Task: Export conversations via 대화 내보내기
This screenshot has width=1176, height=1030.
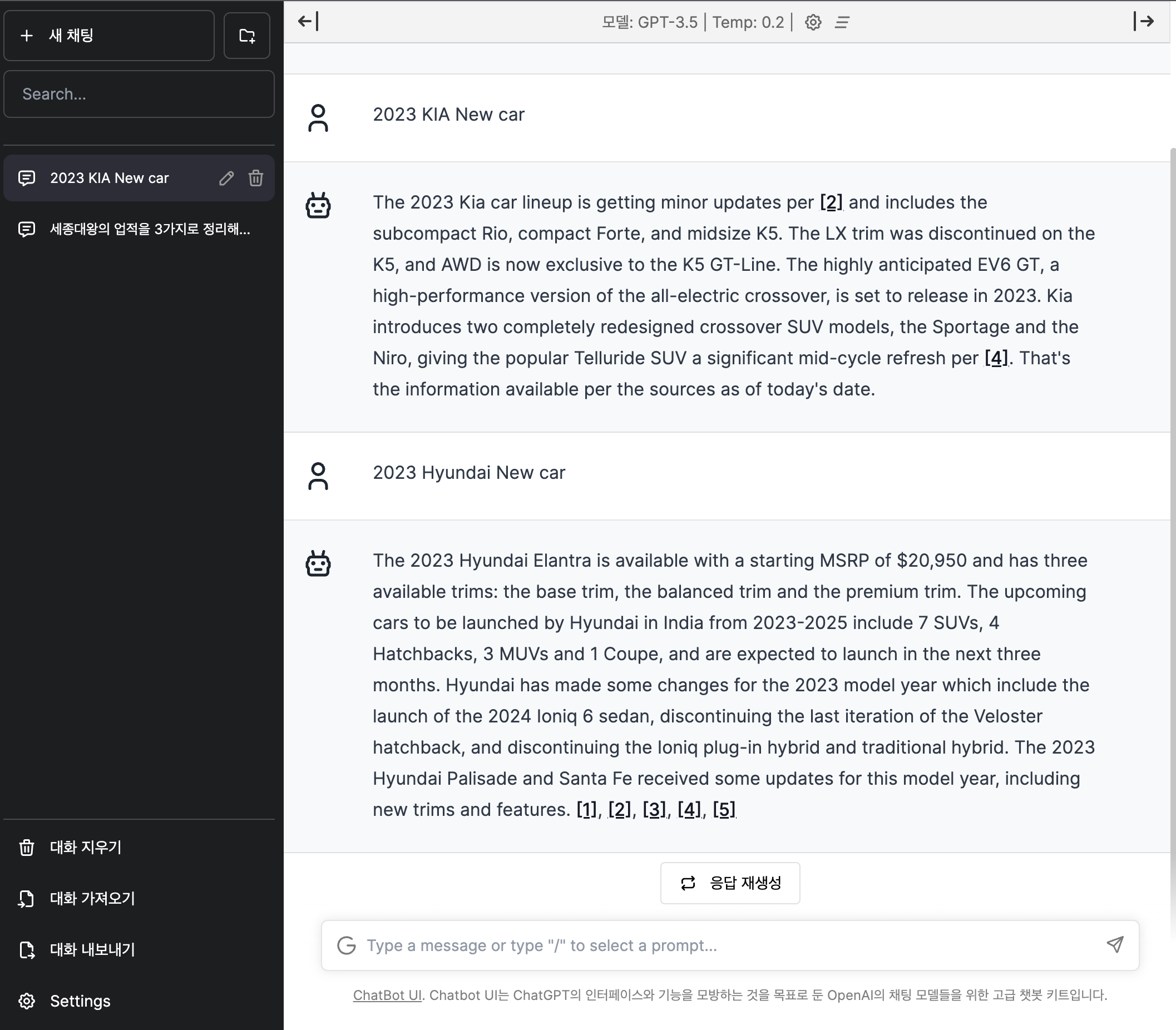Action: (x=92, y=949)
